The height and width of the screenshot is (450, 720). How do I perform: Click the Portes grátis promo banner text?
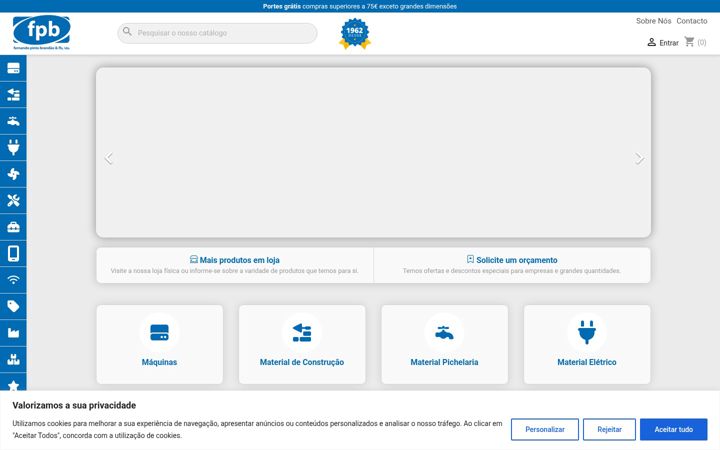(x=360, y=6)
